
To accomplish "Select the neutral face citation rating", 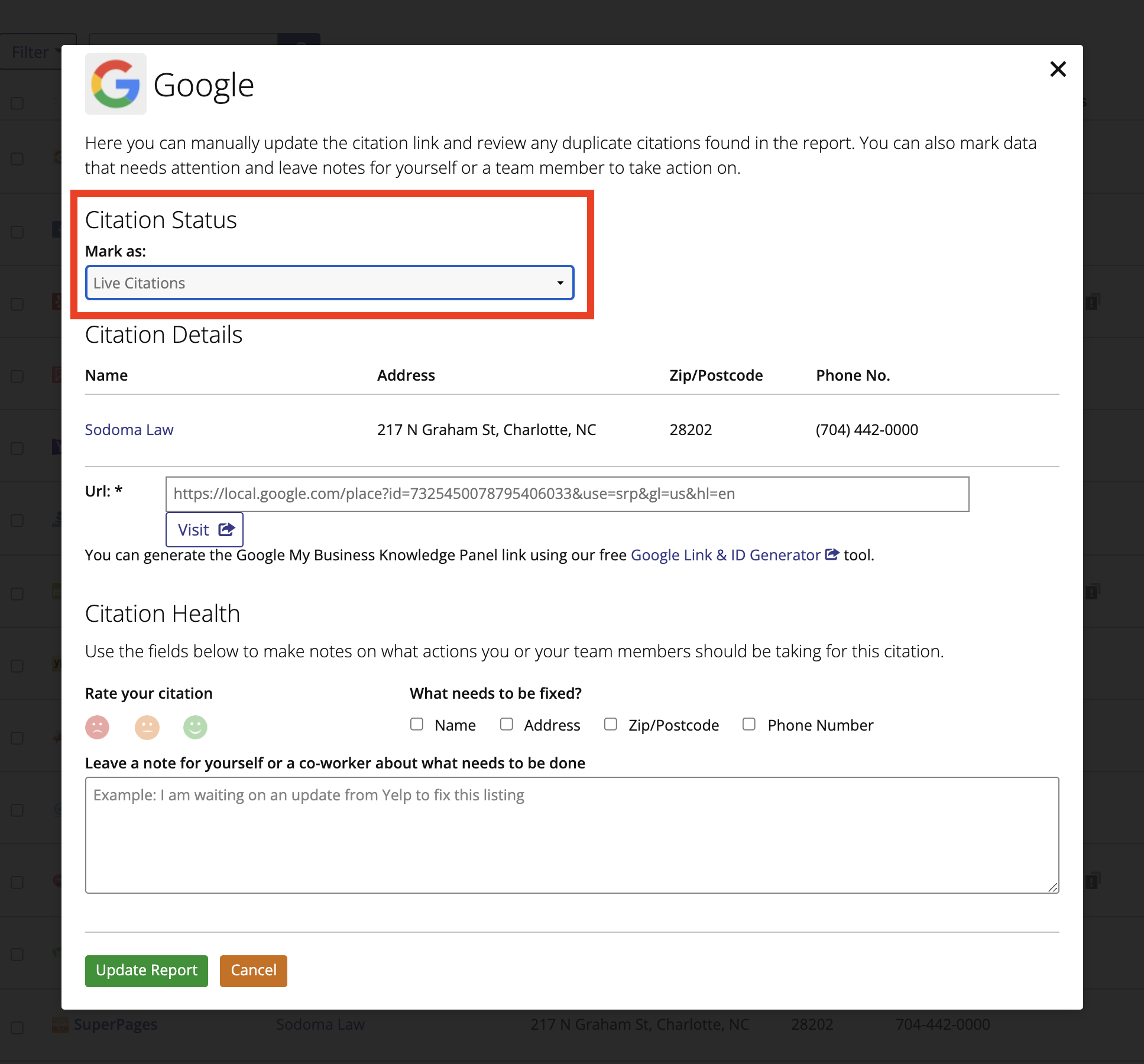I will (x=147, y=727).
